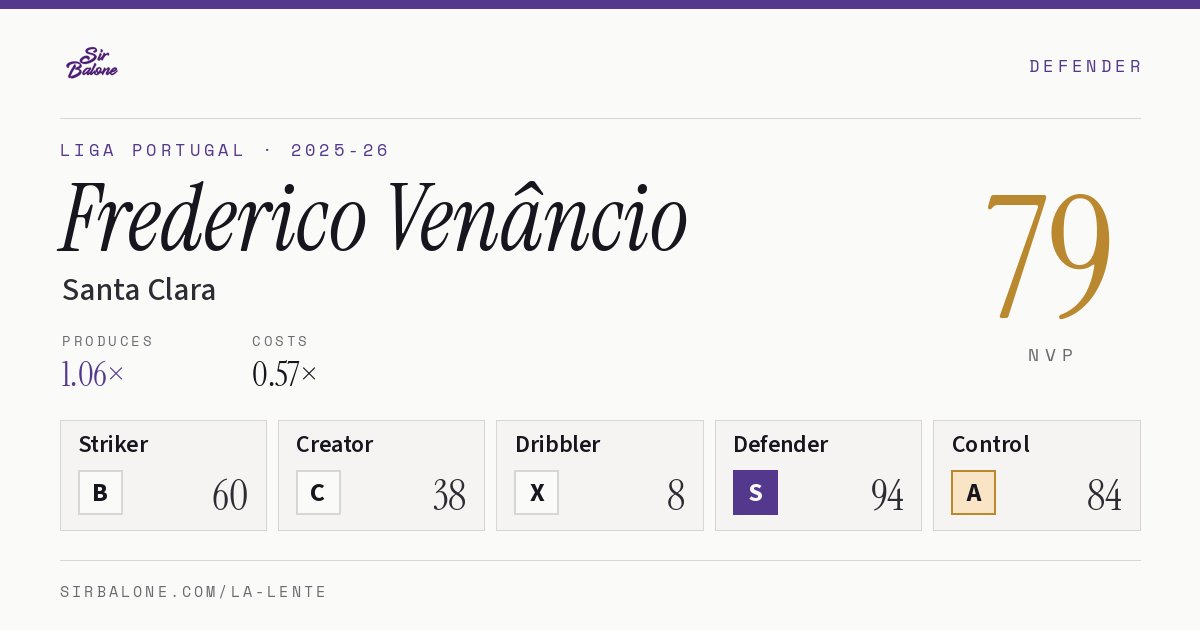Select the purple S grade badge
Image resolution: width=1200 pixels, height=630 pixels.
coord(755,492)
